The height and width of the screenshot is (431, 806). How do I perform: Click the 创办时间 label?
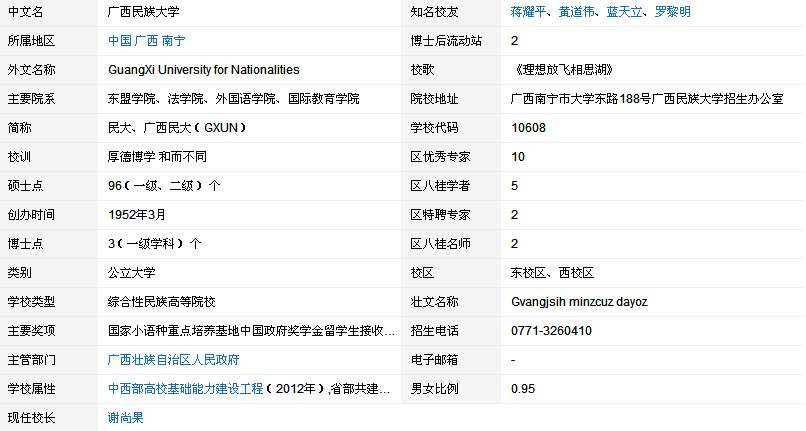click(x=31, y=214)
